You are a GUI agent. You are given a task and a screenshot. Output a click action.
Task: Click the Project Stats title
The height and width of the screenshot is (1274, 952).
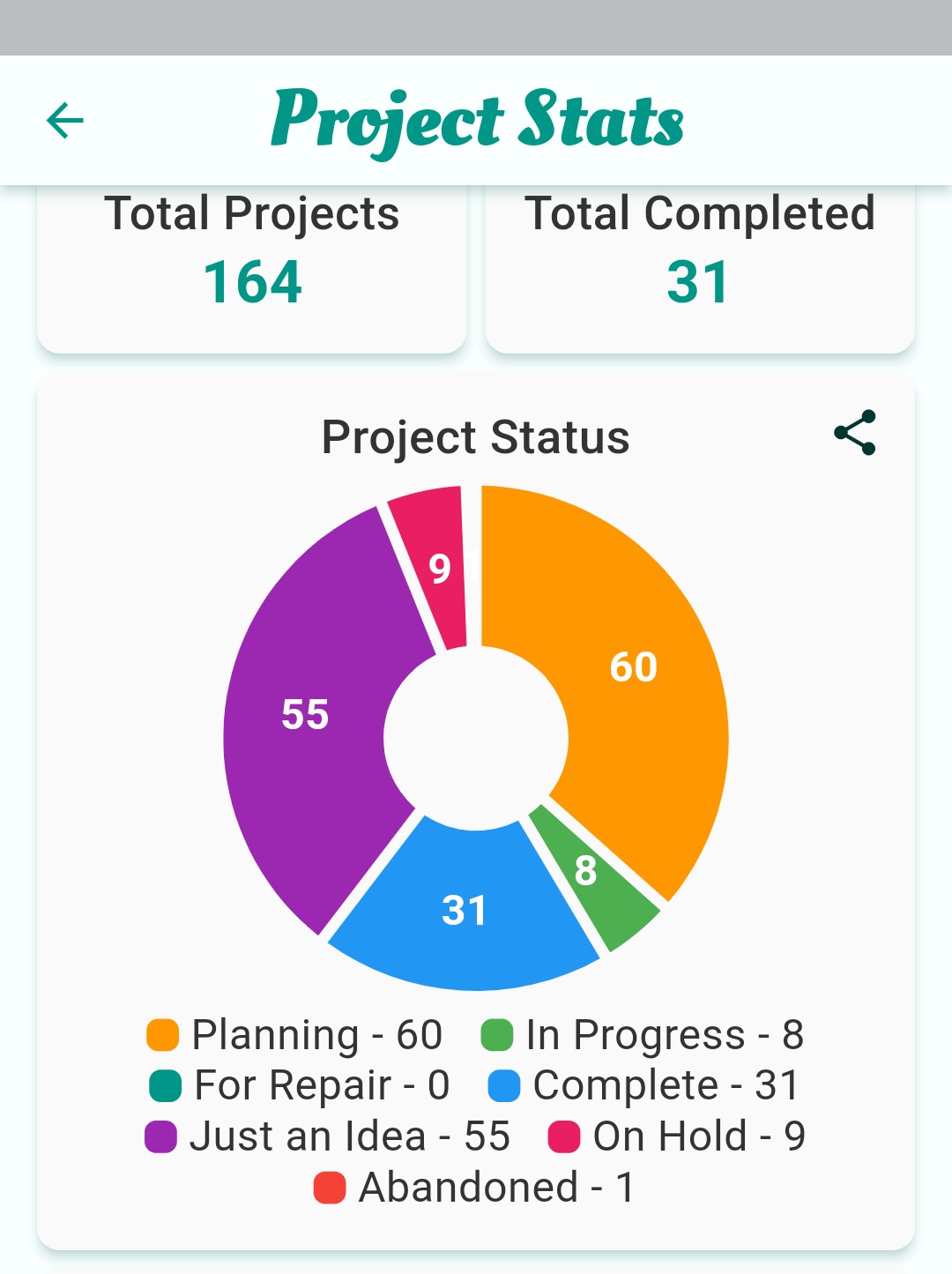point(477,121)
